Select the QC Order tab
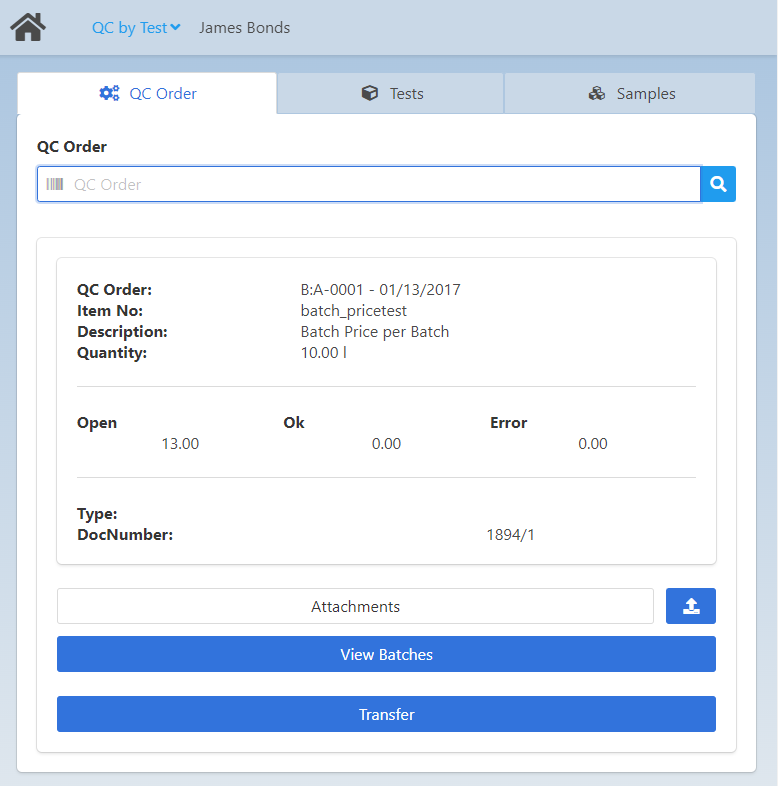The image size is (778, 786). [x=148, y=94]
